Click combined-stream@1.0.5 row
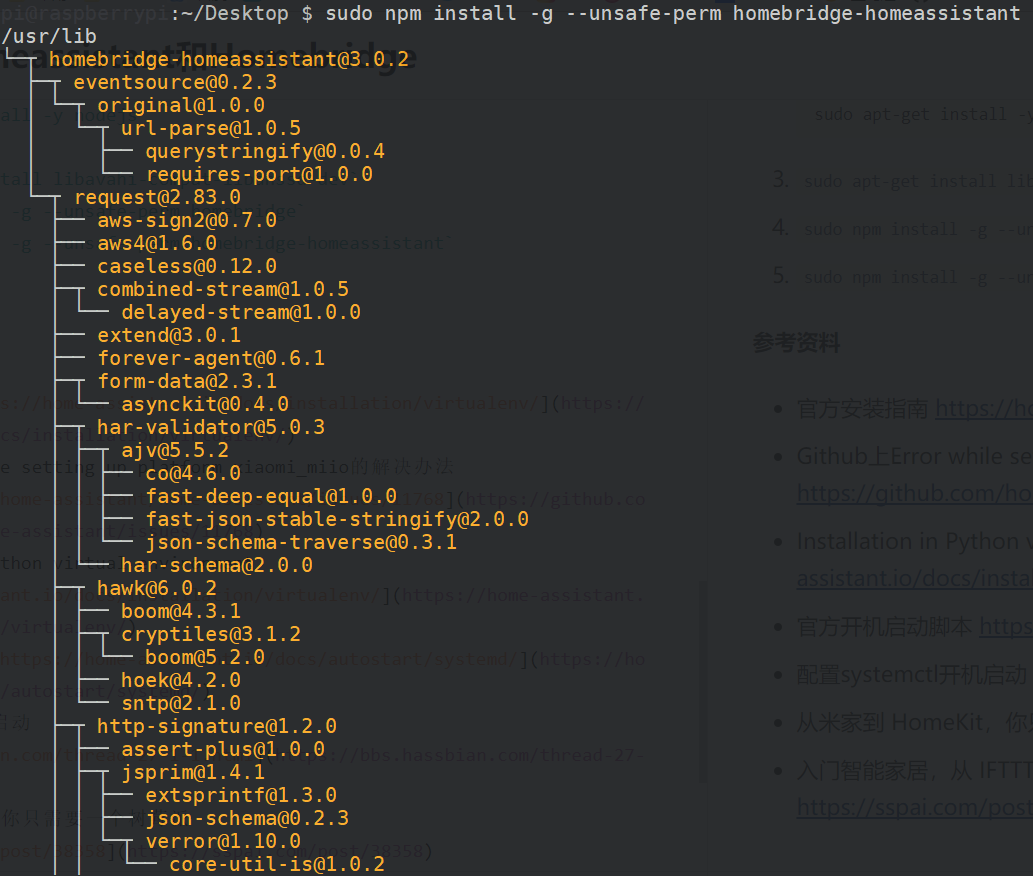This screenshot has height=876, width=1033. (x=223, y=289)
